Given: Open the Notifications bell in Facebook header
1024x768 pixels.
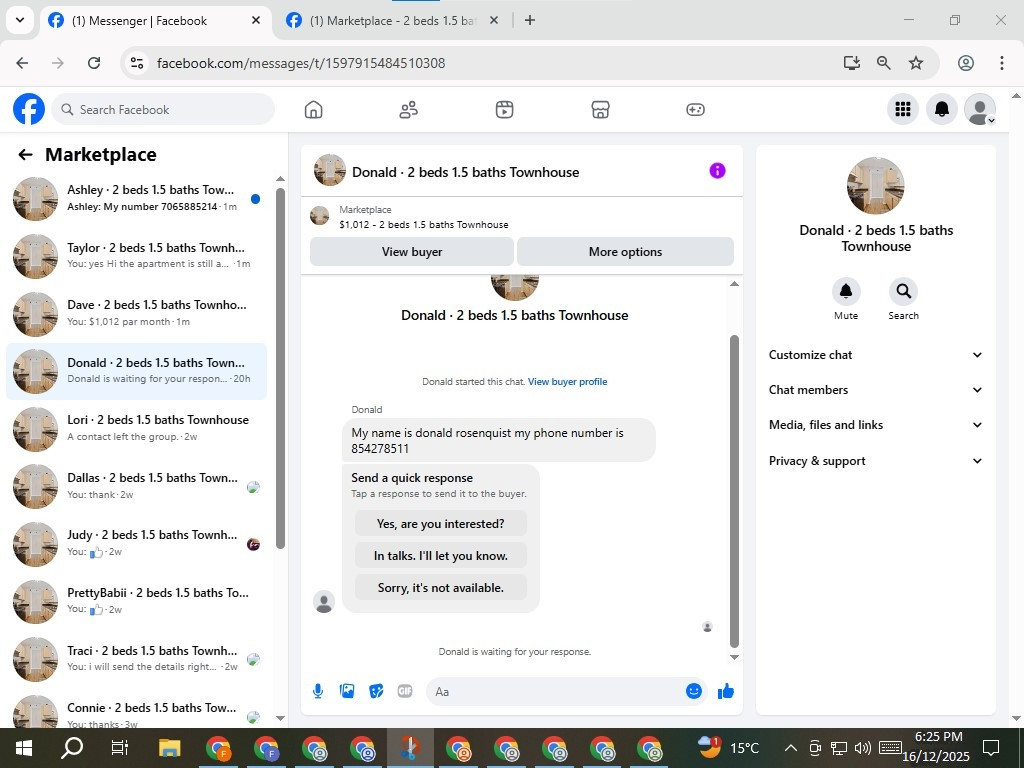Looking at the screenshot, I should click(x=942, y=109).
